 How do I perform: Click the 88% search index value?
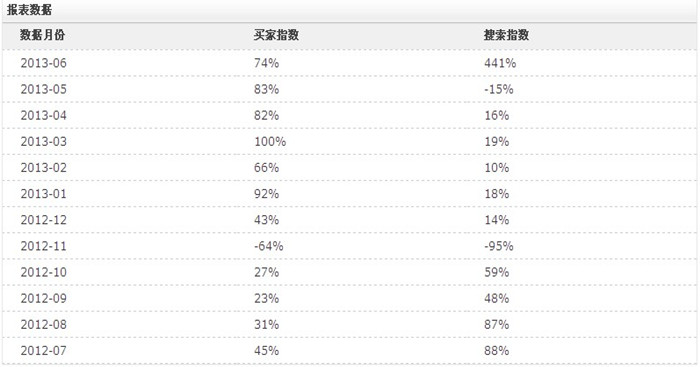[x=497, y=350]
